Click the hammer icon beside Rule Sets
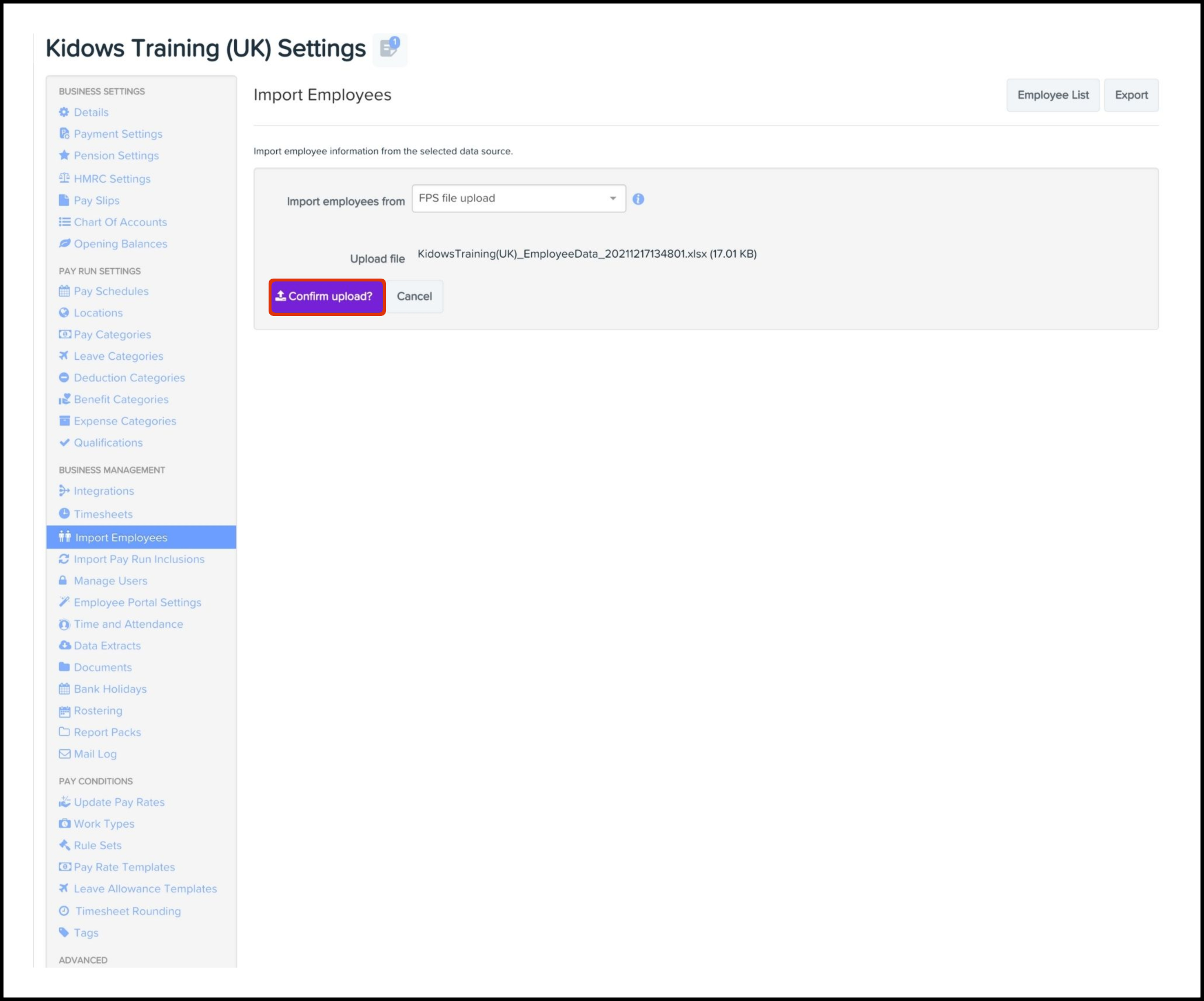Viewport: 1204px width, 1001px height. (x=64, y=845)
